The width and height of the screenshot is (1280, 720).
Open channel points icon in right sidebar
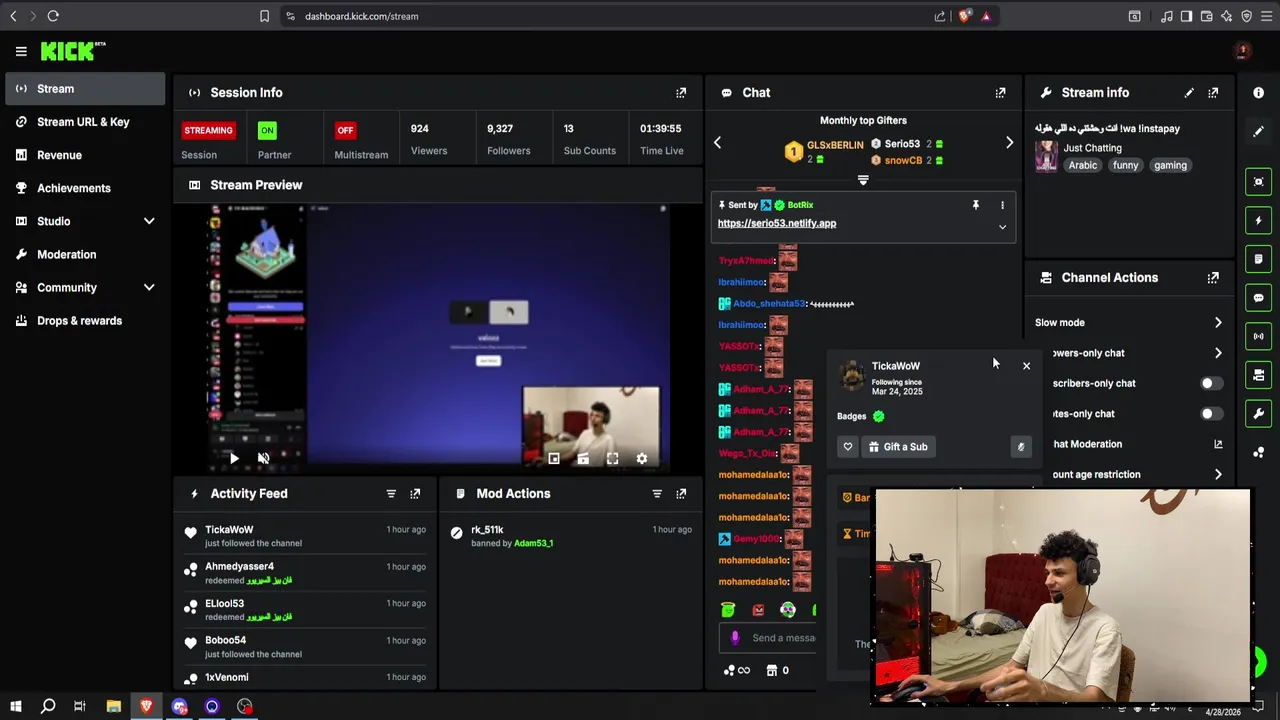coord(1258,452)
